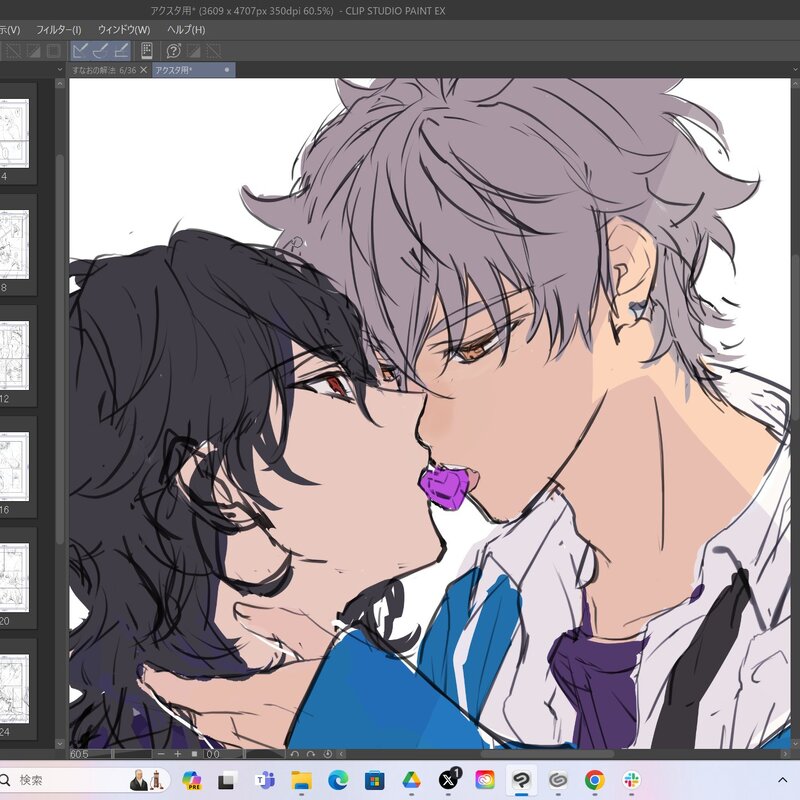Viewport: 800px width, 800px height.
Task: Click horizontal scrollbar left arrow
Action: click(x=341, y=754)
